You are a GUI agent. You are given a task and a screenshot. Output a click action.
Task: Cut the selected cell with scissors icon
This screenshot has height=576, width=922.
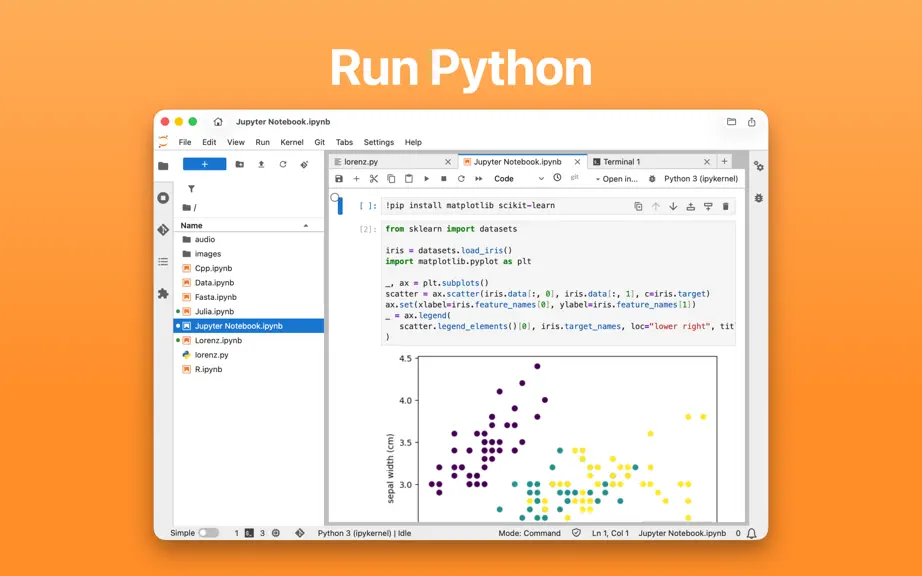(373, 179)
